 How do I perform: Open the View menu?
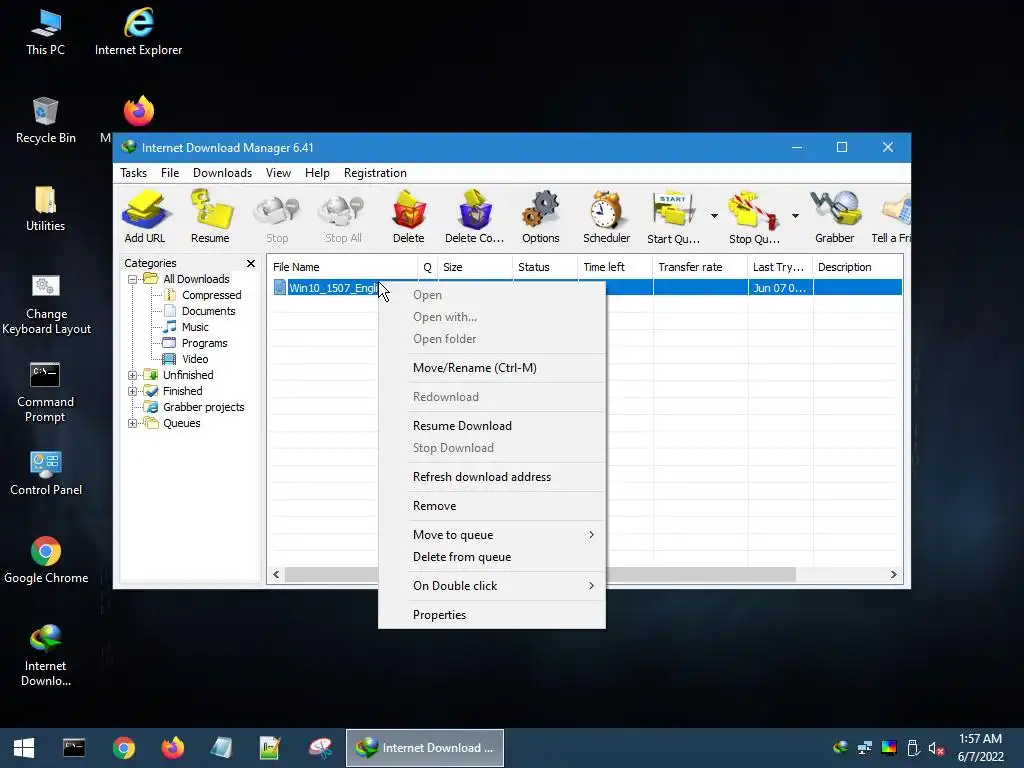pyautogui.click(x=278, y=173)
